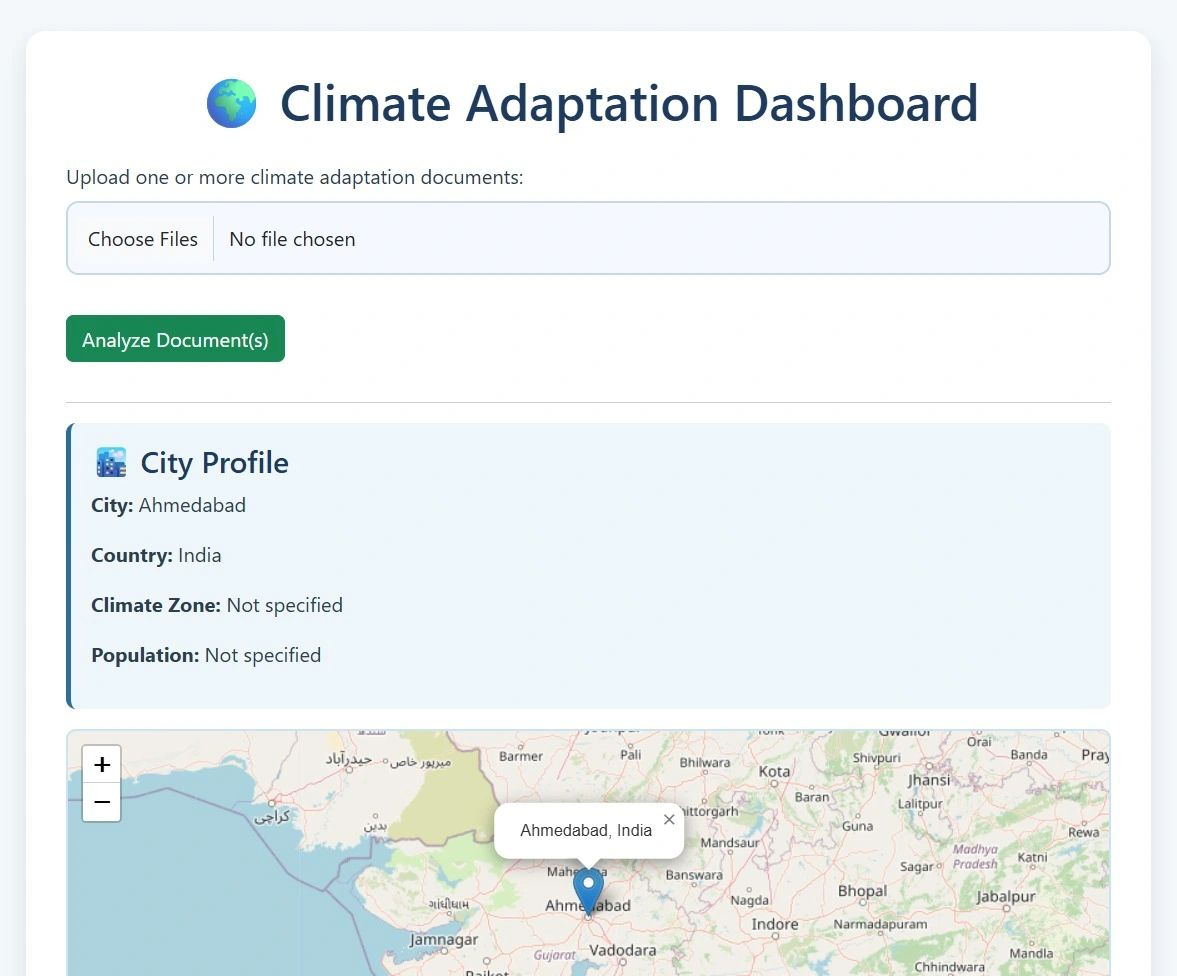Image resolution: width=1177 pixels, height=976 pixels.
Task: Click Guna label on the map
Action: coord(857,827)
